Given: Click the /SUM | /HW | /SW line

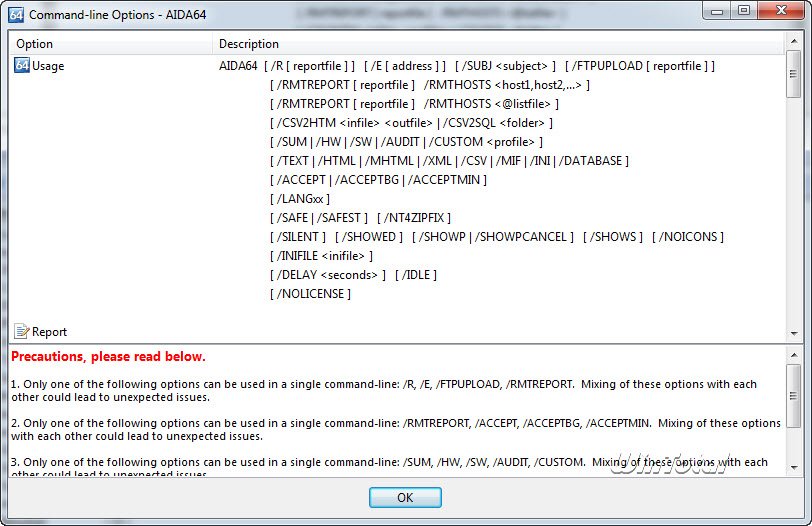Looking at the screenshot, I should pos(406,142).
